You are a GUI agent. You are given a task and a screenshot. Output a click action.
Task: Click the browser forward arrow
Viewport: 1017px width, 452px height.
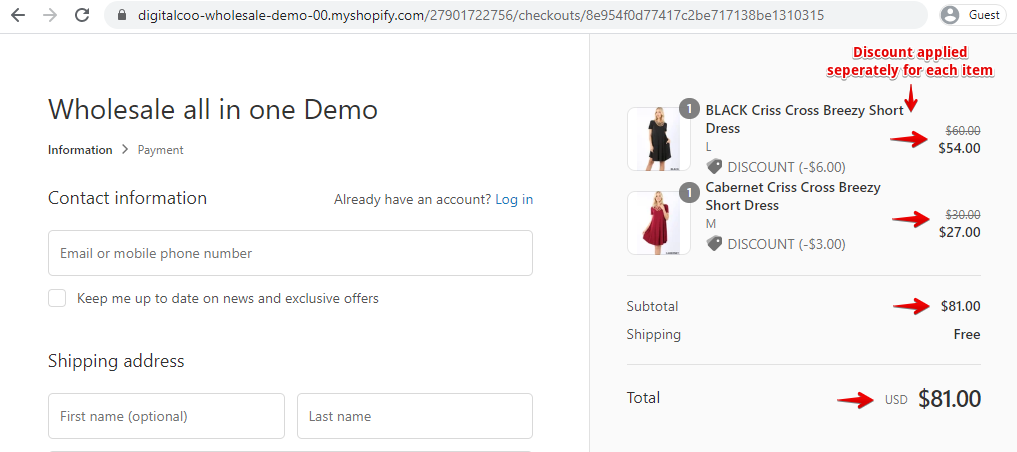point(49,15)
